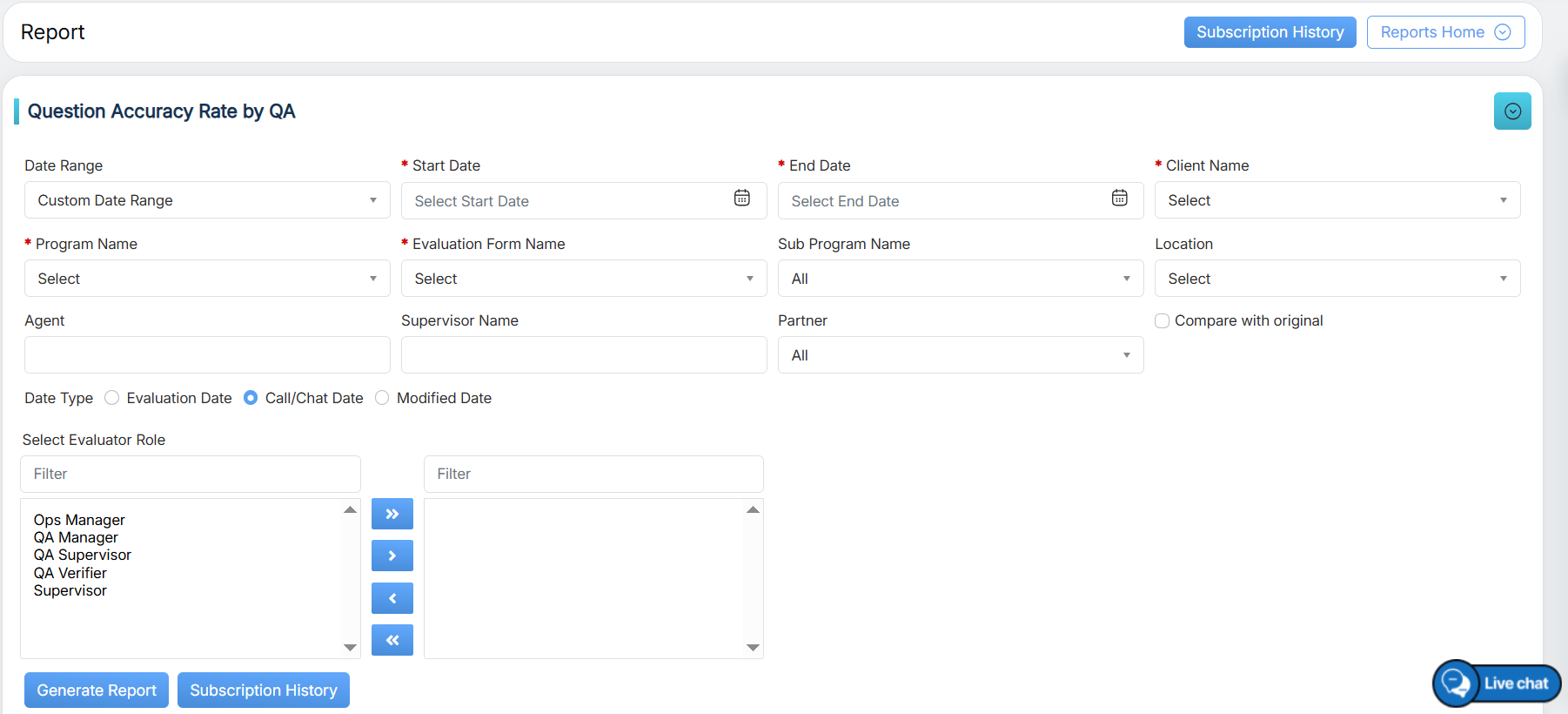
Task: Open the Live chat widget
Action: tap(1497, 684)
